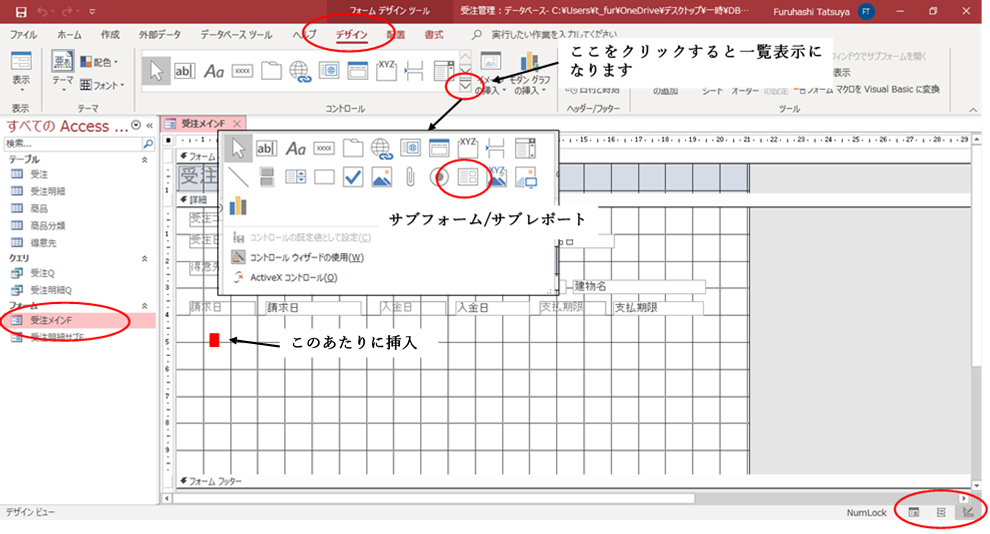This screenshot has height=534, width=990.
Task: Open the 受注Q query in navigation pane
Action: [41, 273]
